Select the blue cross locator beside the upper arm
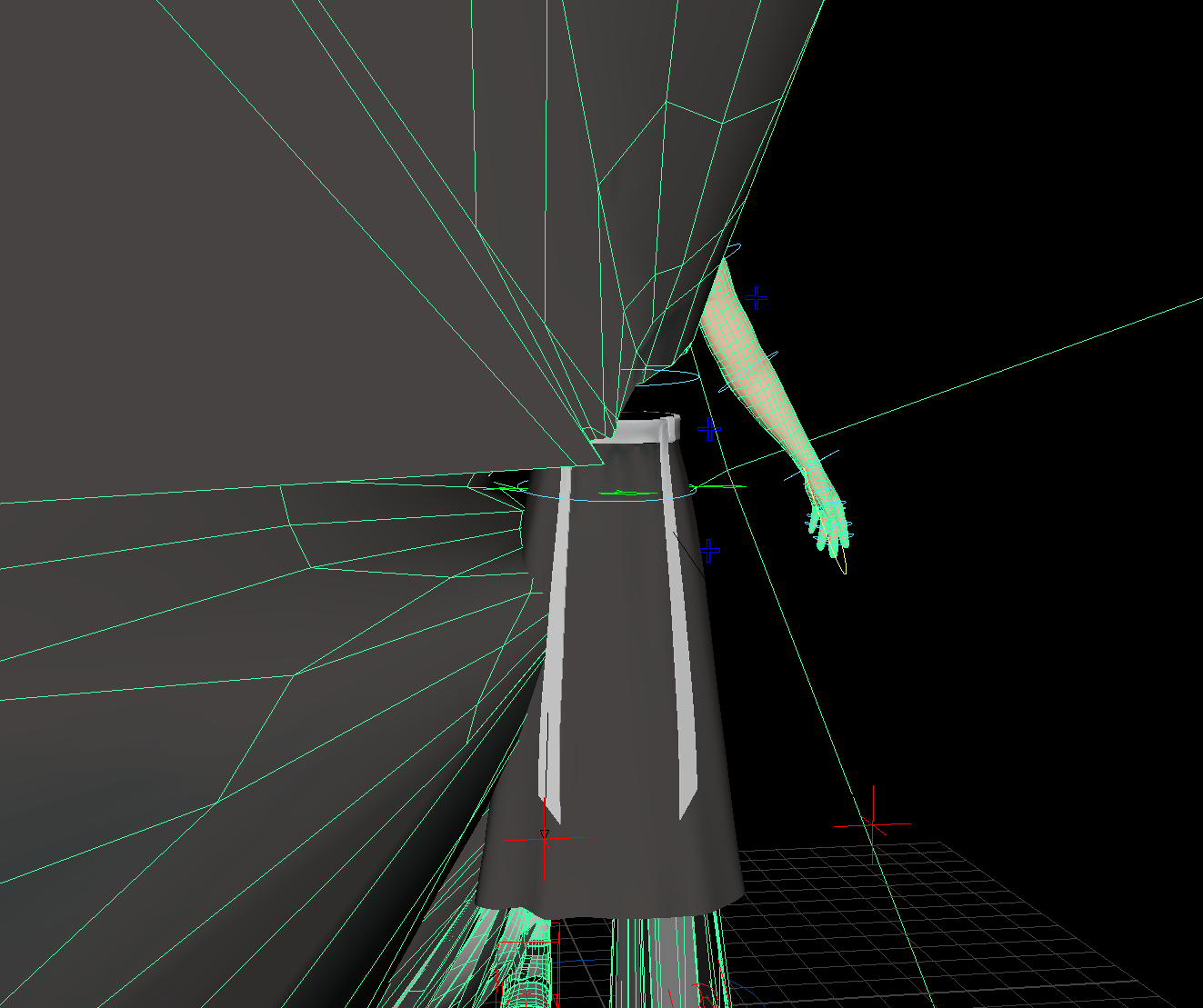The height and width of the screenshot is (1008, 1203). click(x=756, y=297)
